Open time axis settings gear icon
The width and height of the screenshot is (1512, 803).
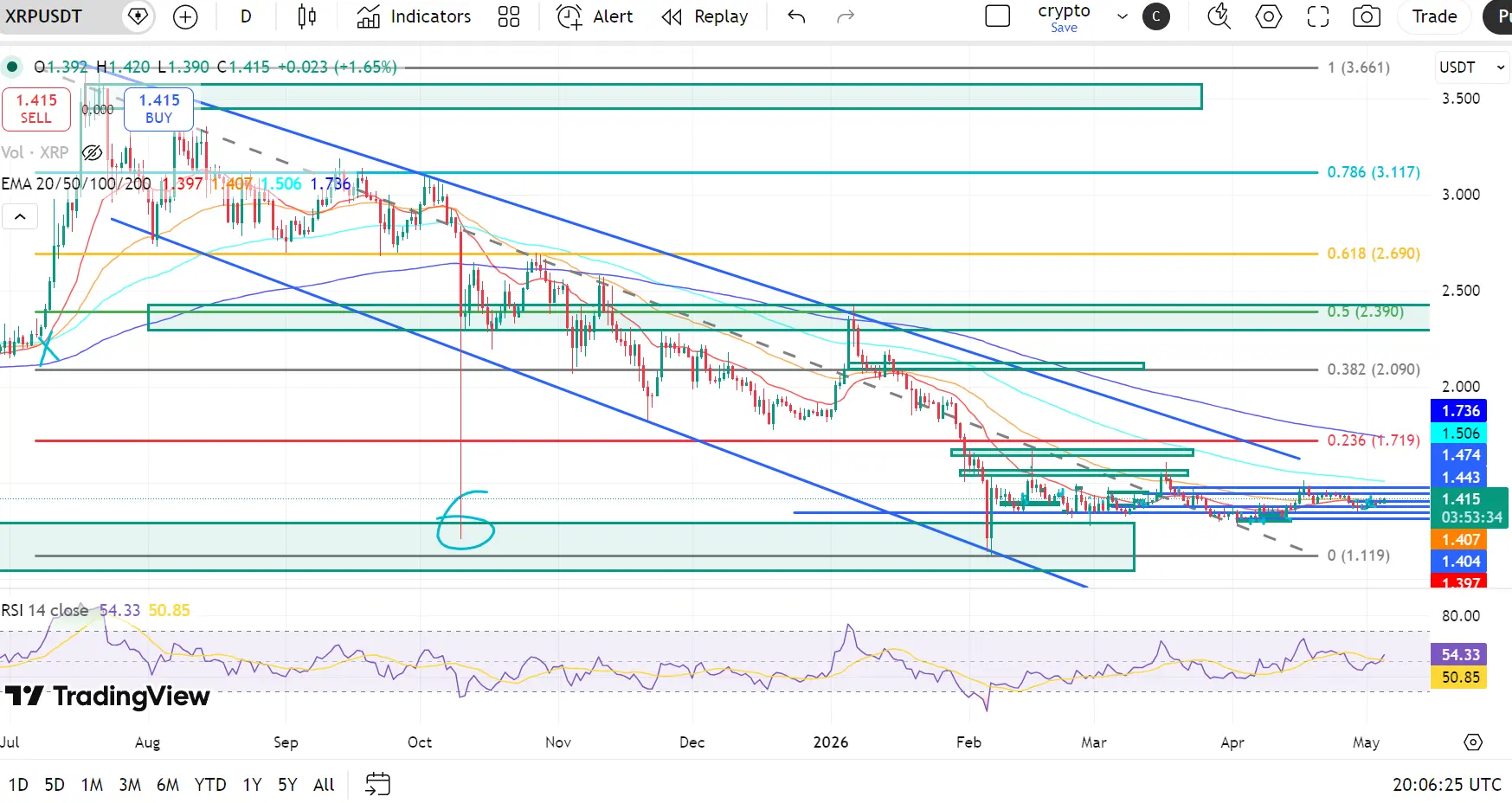click(x=1473, y=742)
